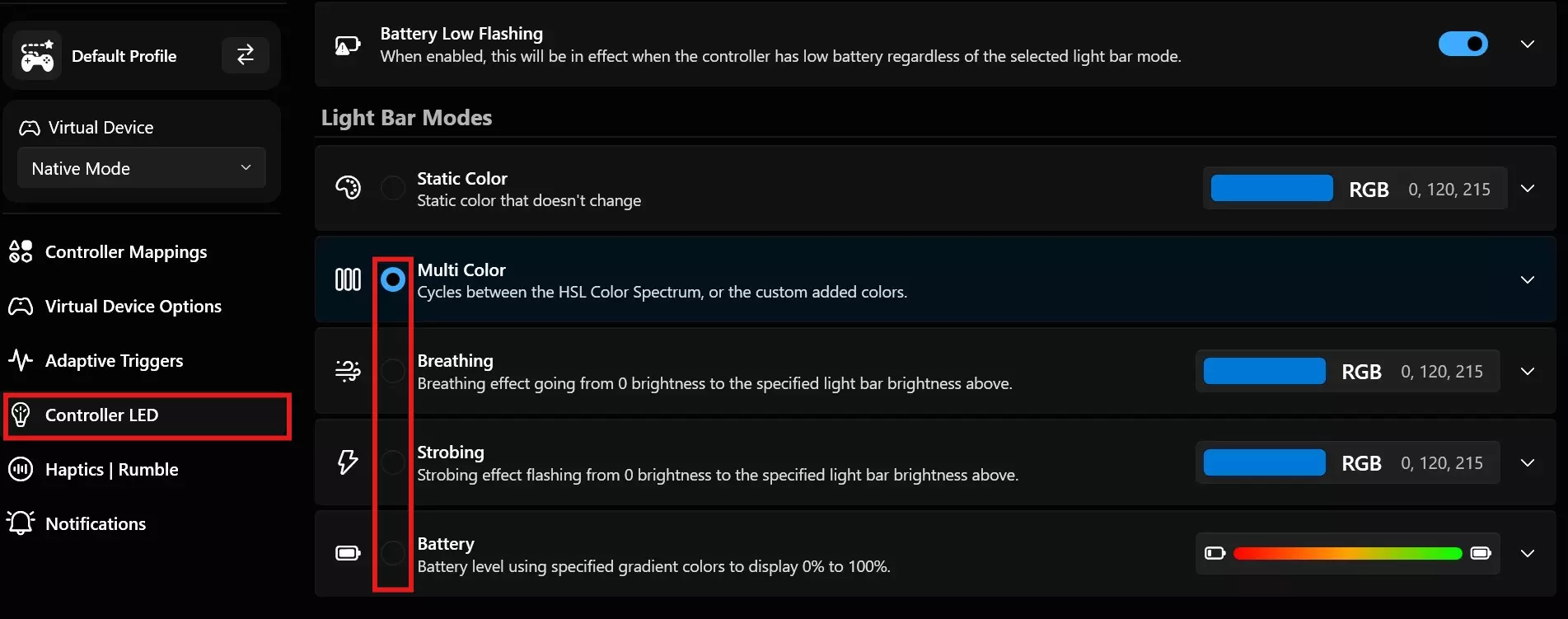Click the Strobing lightning bolt icon
1568x619 pixels.
(348, 462)
